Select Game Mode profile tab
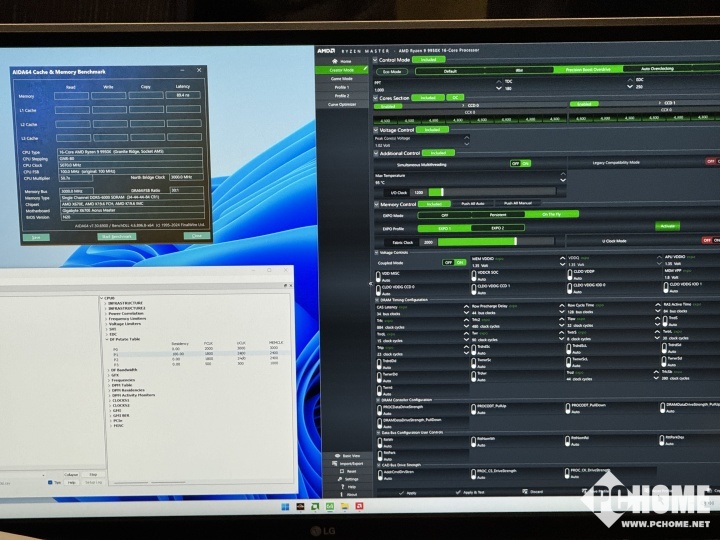Viewport: 720px width, 540px height. click(342, 79)
